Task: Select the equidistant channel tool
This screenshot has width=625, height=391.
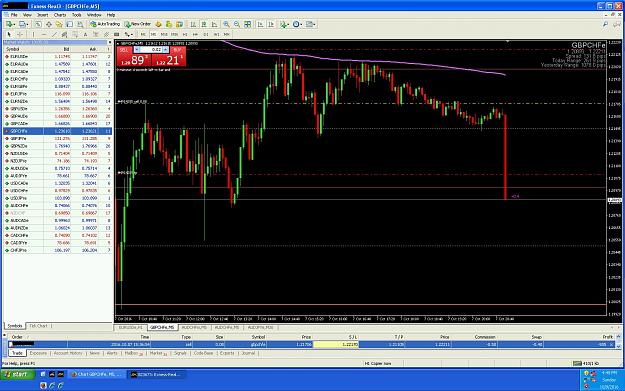Action: point(64,35)
